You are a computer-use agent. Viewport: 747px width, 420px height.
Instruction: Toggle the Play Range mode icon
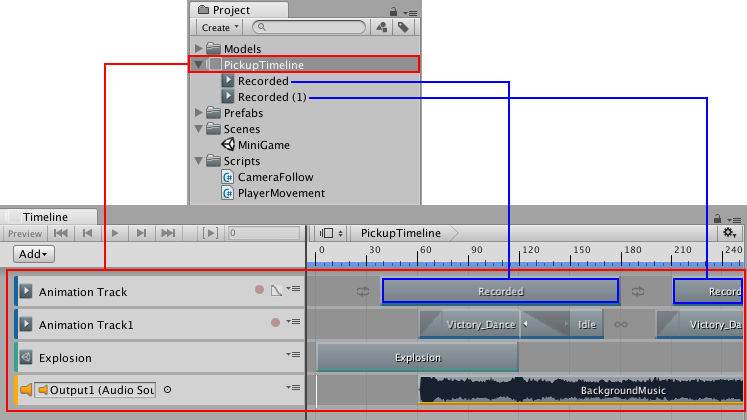click(210, 233)
